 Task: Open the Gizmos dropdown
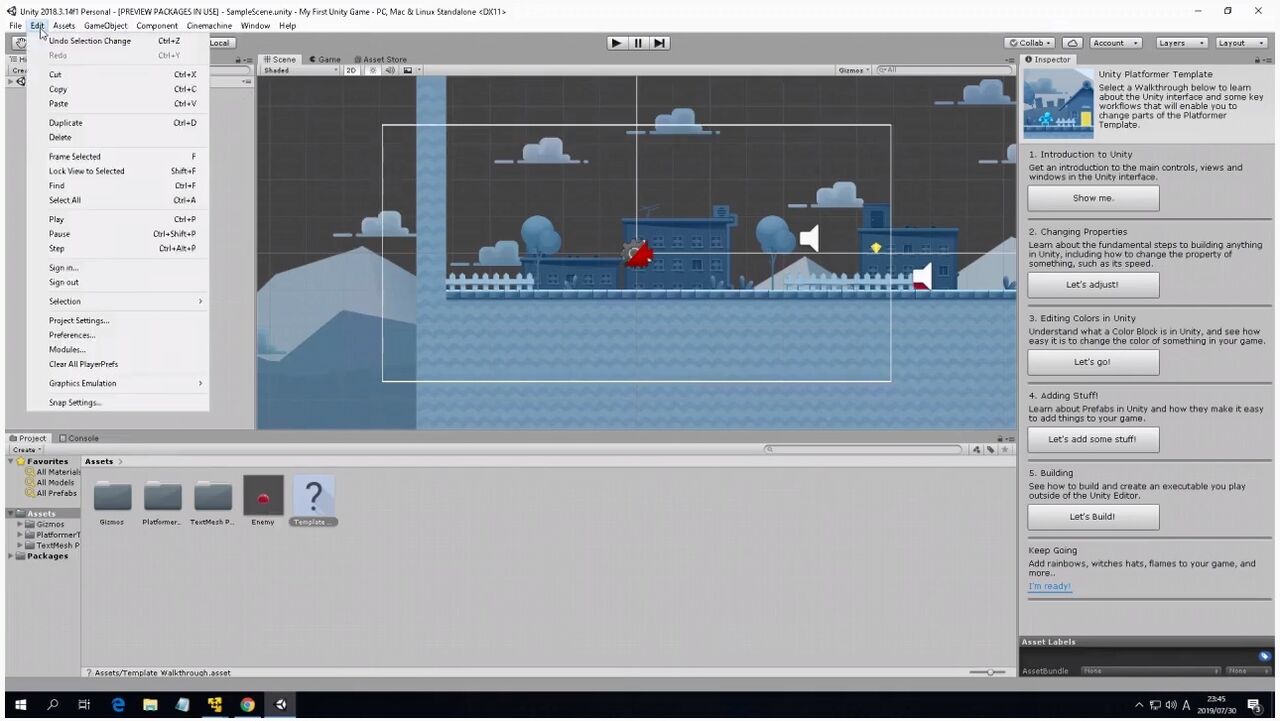(x=854, y=70)
